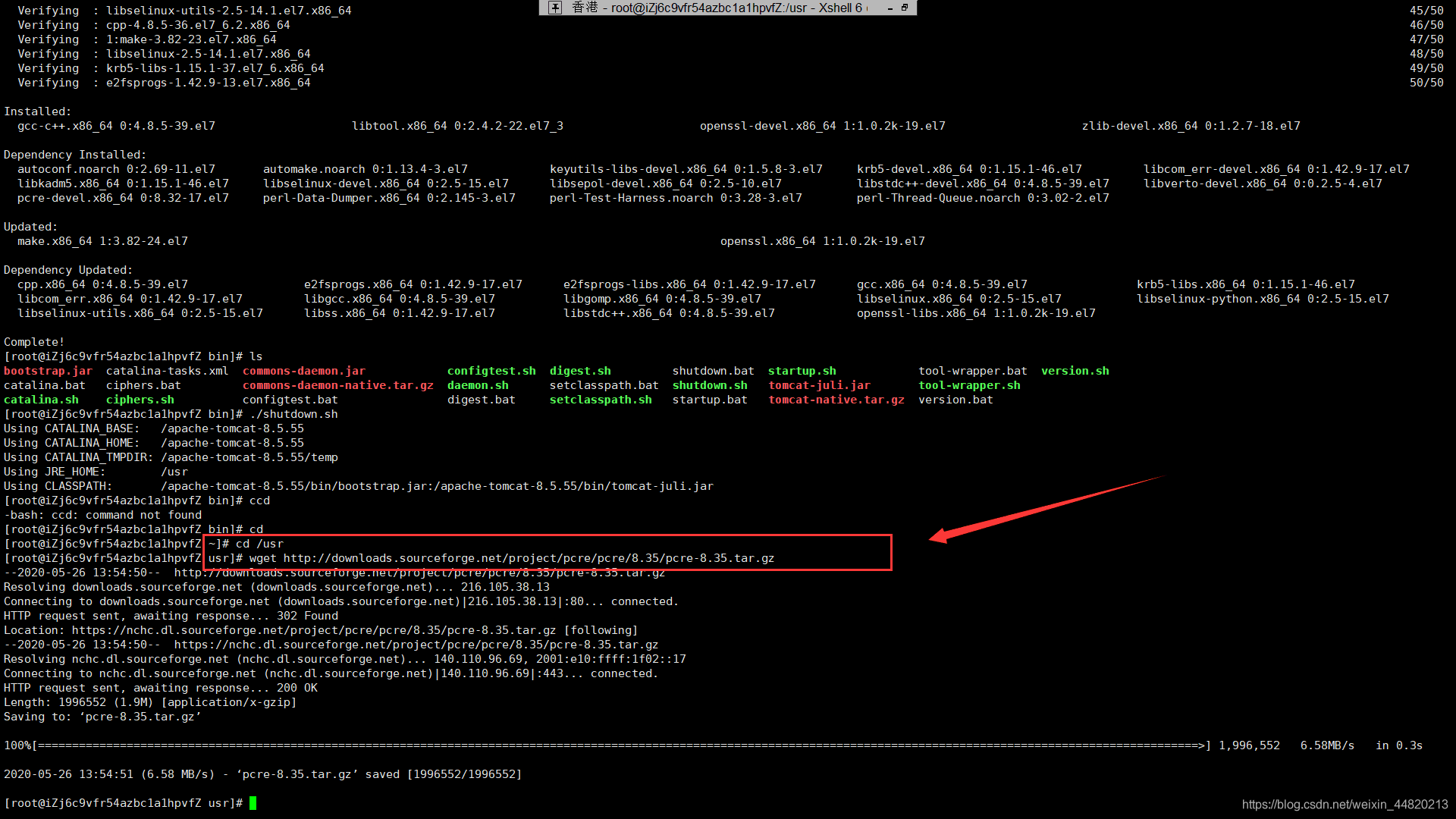Click the perl-Thread-Queue.noarch dependency entry

tap(983, 198)
